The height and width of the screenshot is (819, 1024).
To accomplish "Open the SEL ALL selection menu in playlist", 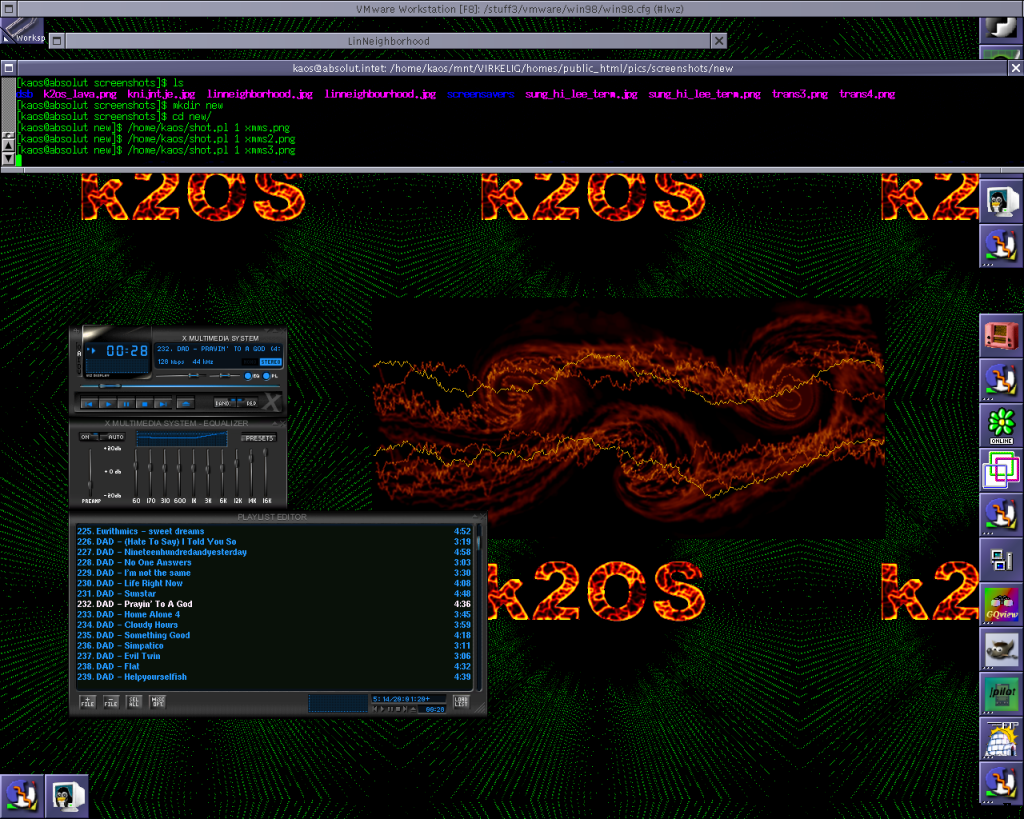I will [x=134, y=702].
